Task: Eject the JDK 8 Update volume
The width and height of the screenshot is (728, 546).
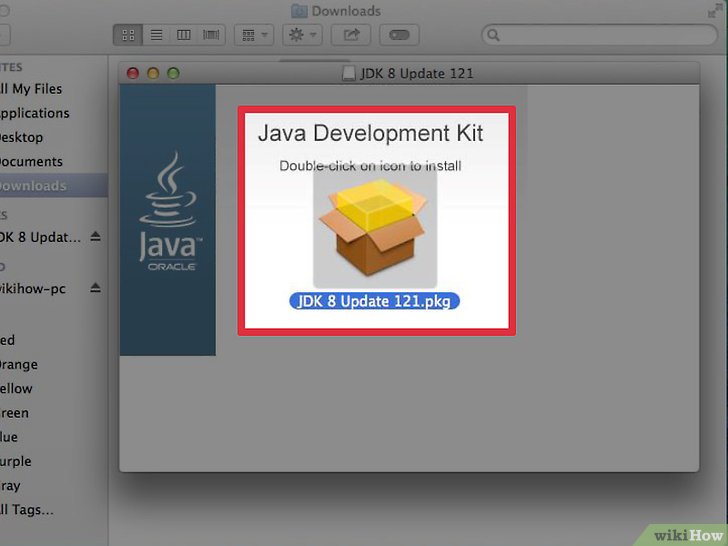Action: pos(95,237)
